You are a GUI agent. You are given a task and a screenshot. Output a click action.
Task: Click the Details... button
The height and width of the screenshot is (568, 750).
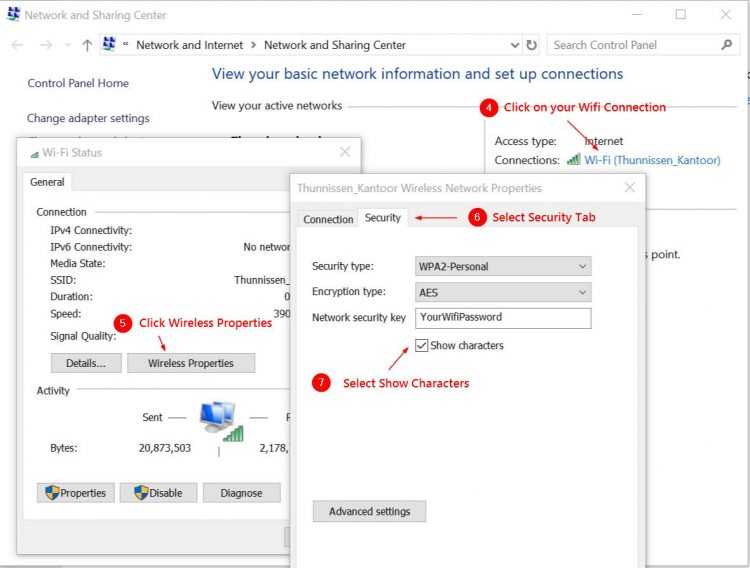point(86,363)
